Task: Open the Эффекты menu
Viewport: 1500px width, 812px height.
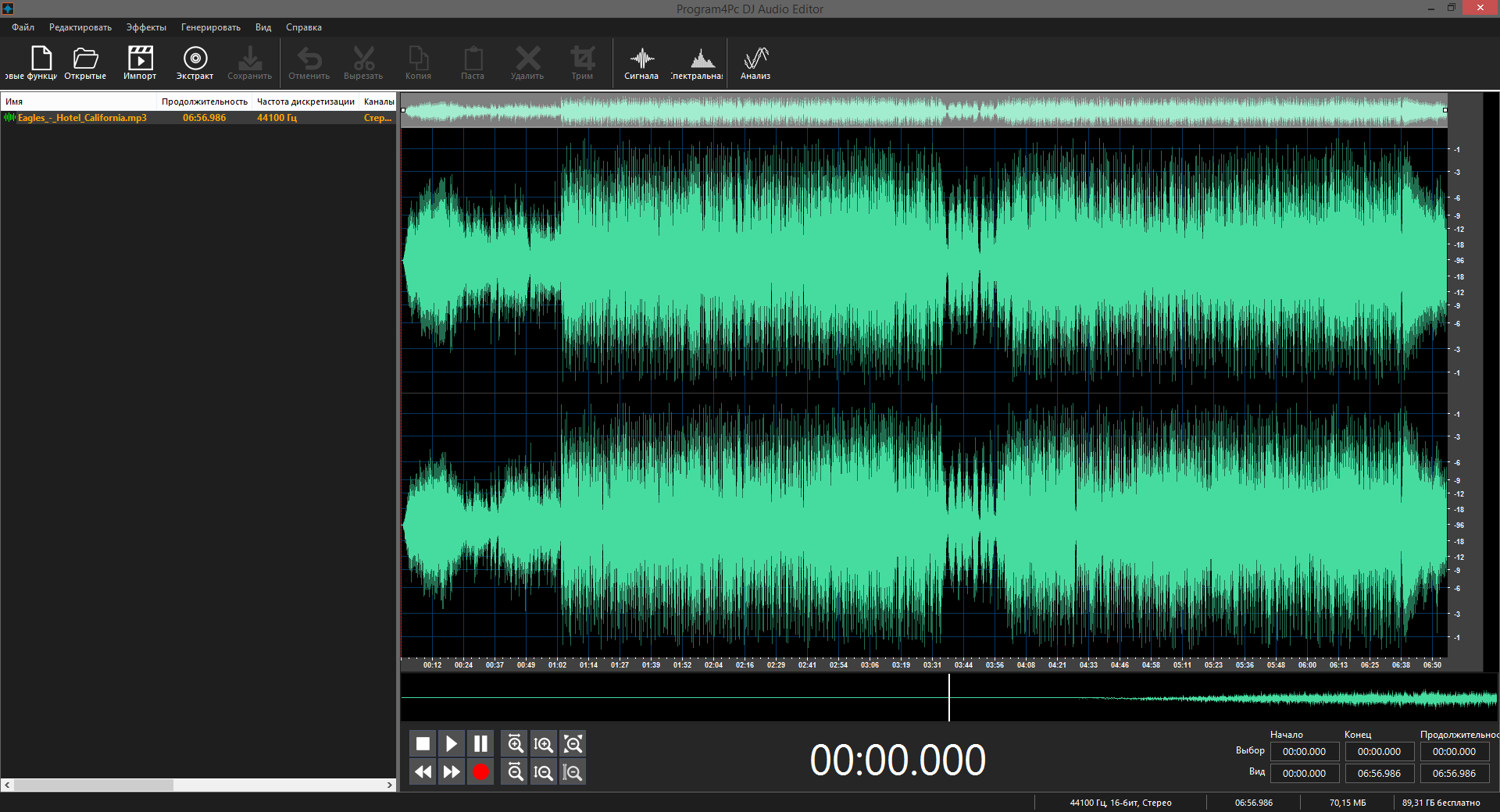Action: [x=146, y=27]
